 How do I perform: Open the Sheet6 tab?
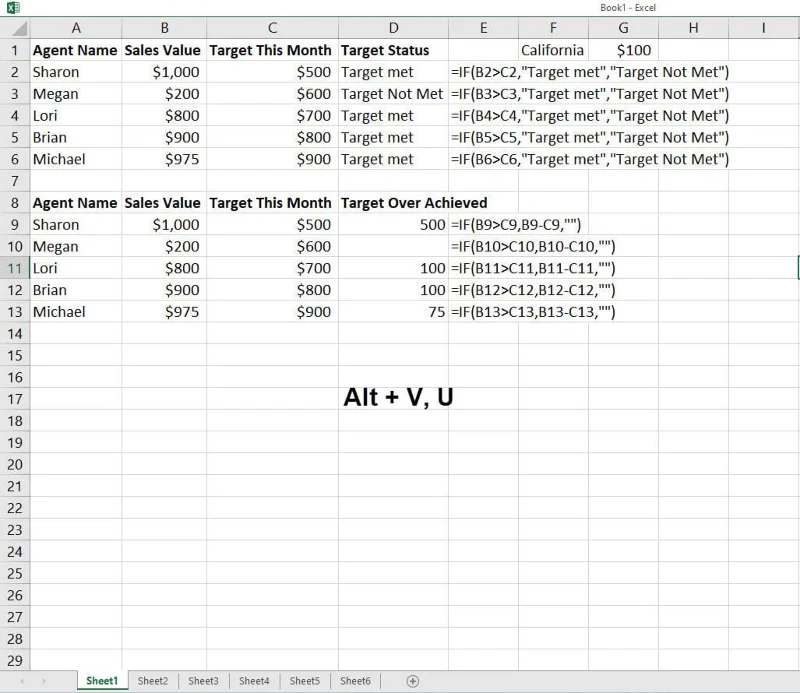click(x=356, y=680)
